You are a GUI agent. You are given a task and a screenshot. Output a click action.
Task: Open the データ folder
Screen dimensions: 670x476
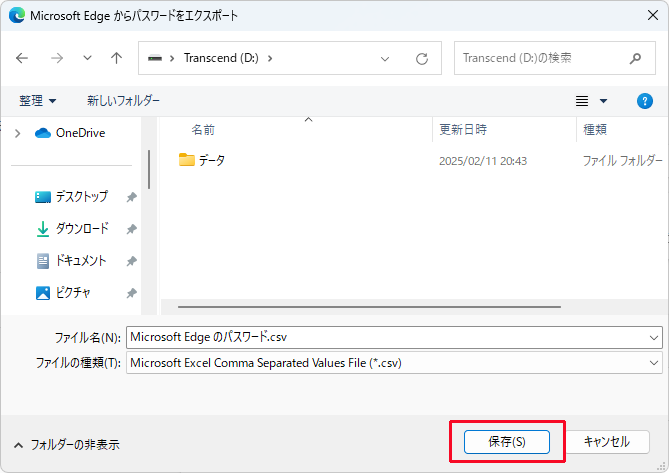pyautogui.click(x=211, y=160)
